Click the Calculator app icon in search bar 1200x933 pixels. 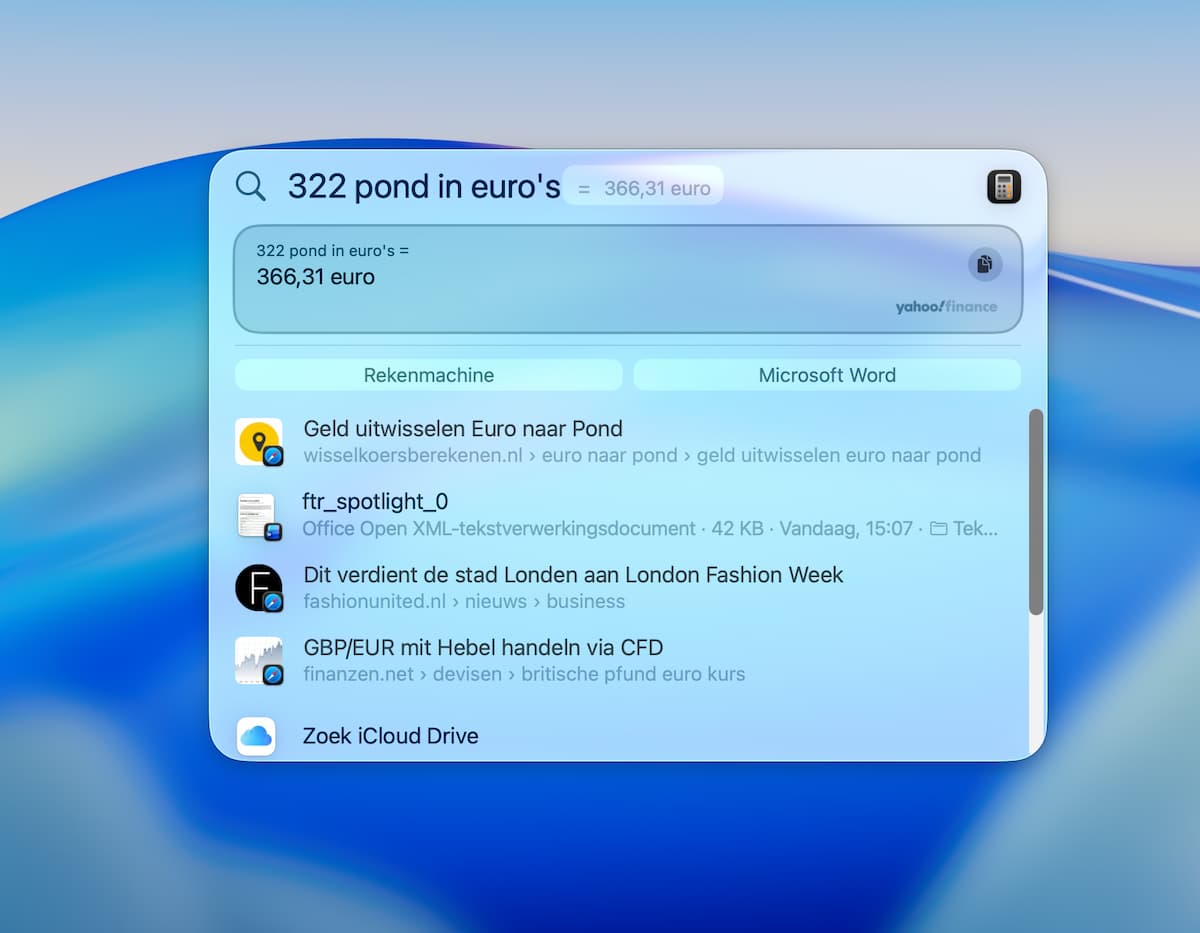pyautogui.click(x=1003, y=187)
